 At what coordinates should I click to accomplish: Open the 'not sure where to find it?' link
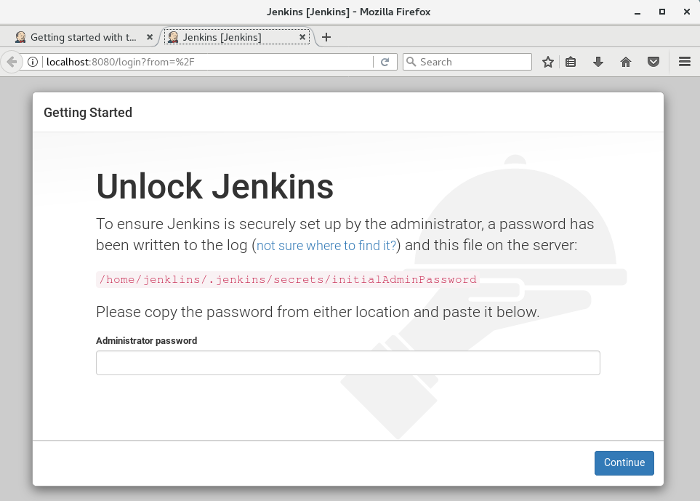(x=327, y=245)
